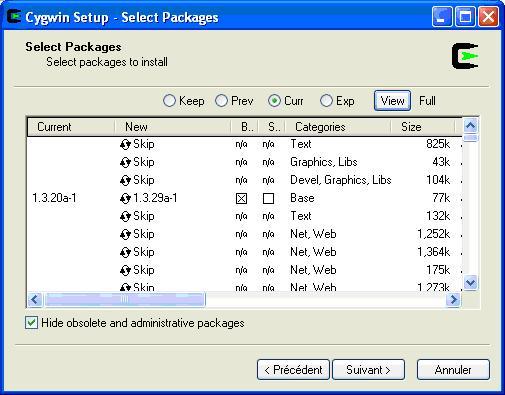Click the Graphics, Libs category text
The width and height of the screenshot is (505, 395).
324,162
